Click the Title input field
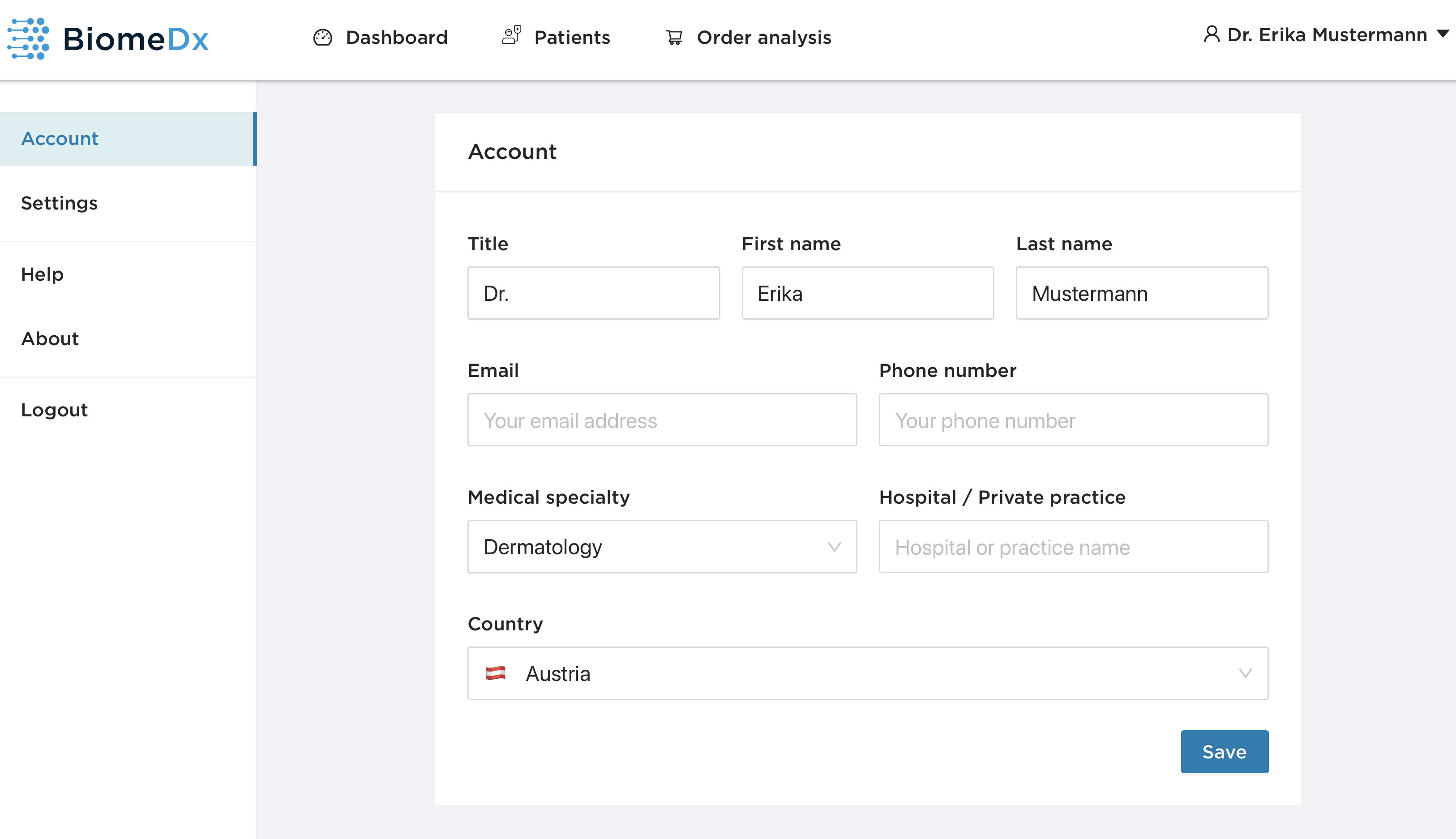Image resolution: width=1456 pixels, height=839 pixels. click(594, 293)
